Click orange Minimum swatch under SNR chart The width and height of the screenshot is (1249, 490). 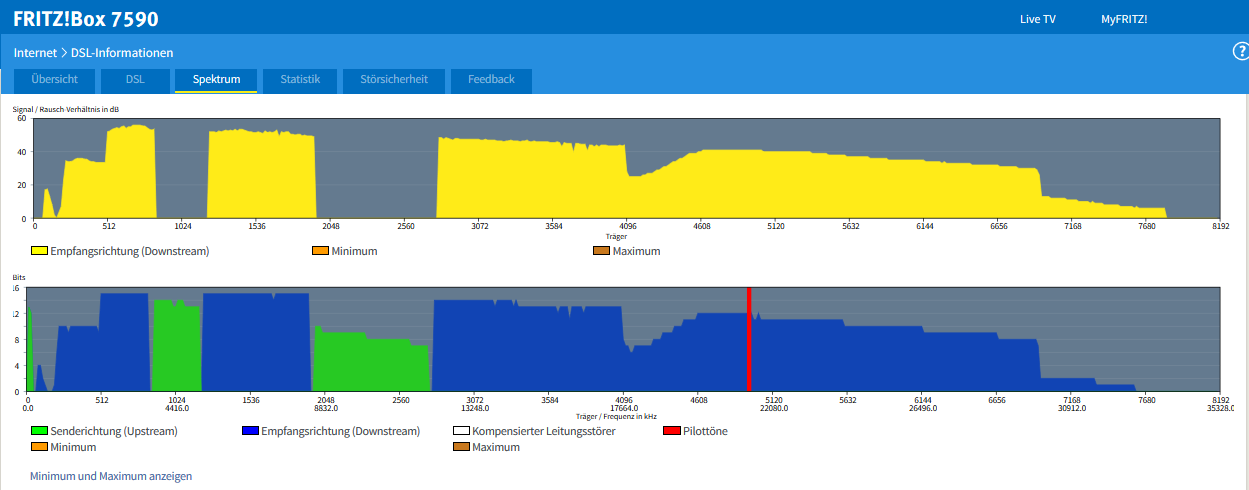click(x=321, y=251)
